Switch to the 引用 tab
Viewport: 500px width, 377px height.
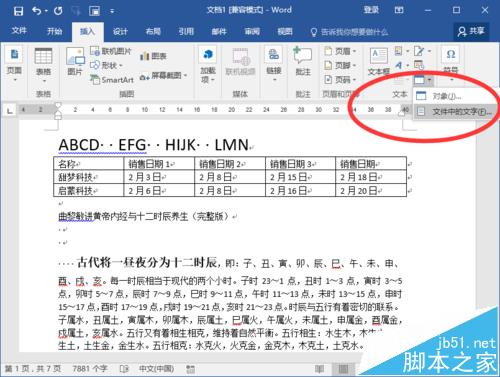186,31
